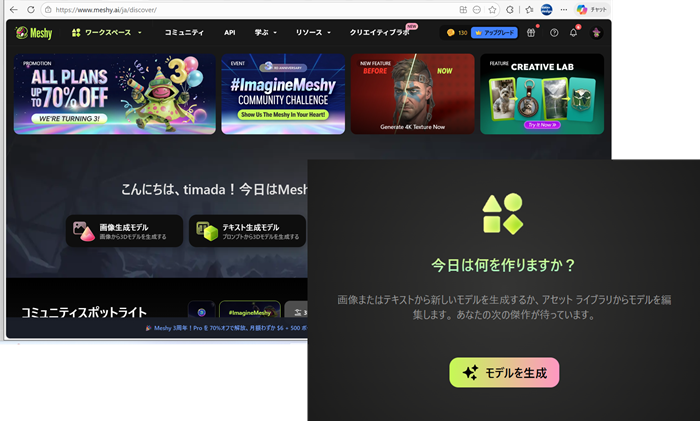Open the gift rewards icon

coord(531,33)
